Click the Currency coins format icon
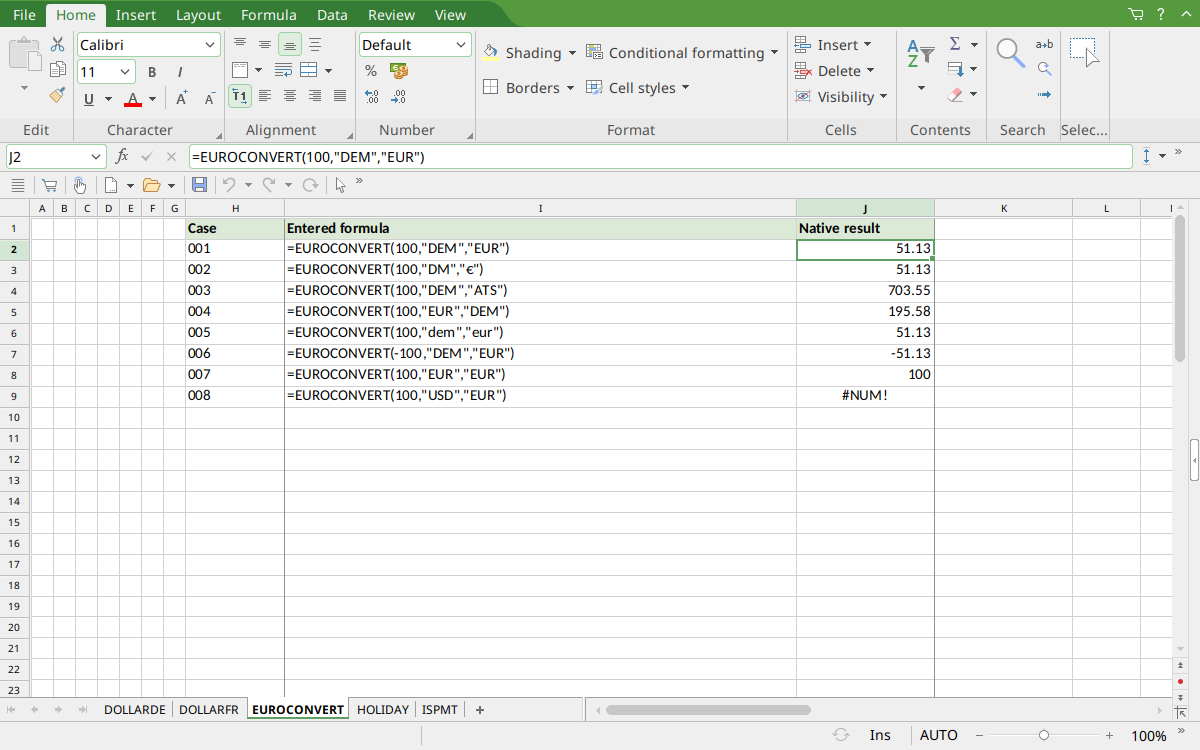The width and height of the screenshot is (1200, 750). click(x=399, y=71)
